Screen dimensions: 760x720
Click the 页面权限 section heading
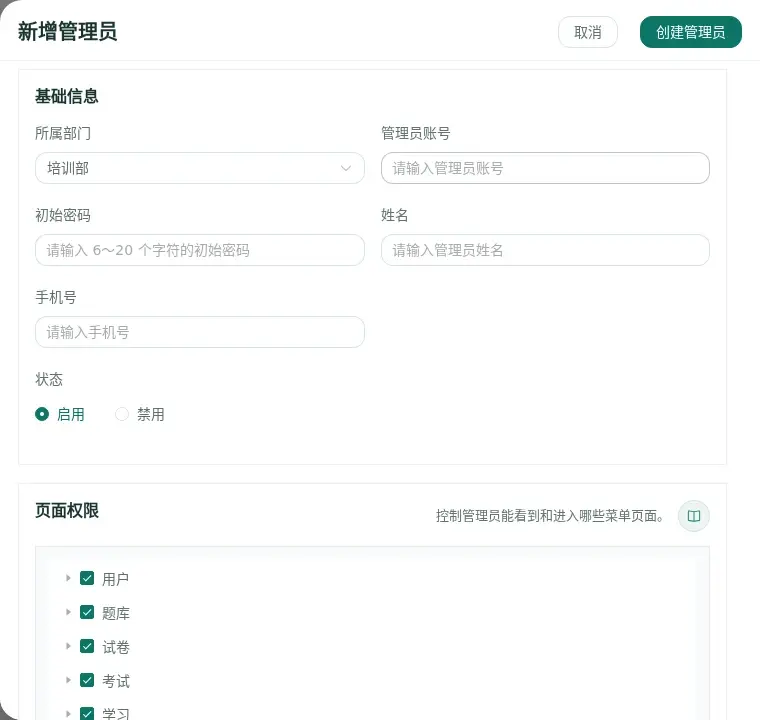tap(67, 511)
